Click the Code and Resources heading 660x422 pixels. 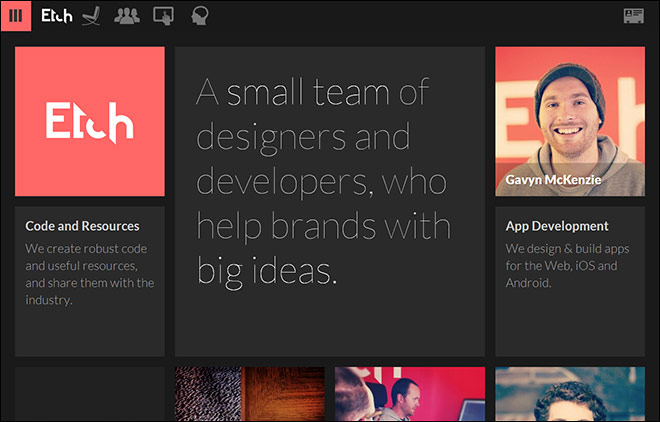(82, 226)
